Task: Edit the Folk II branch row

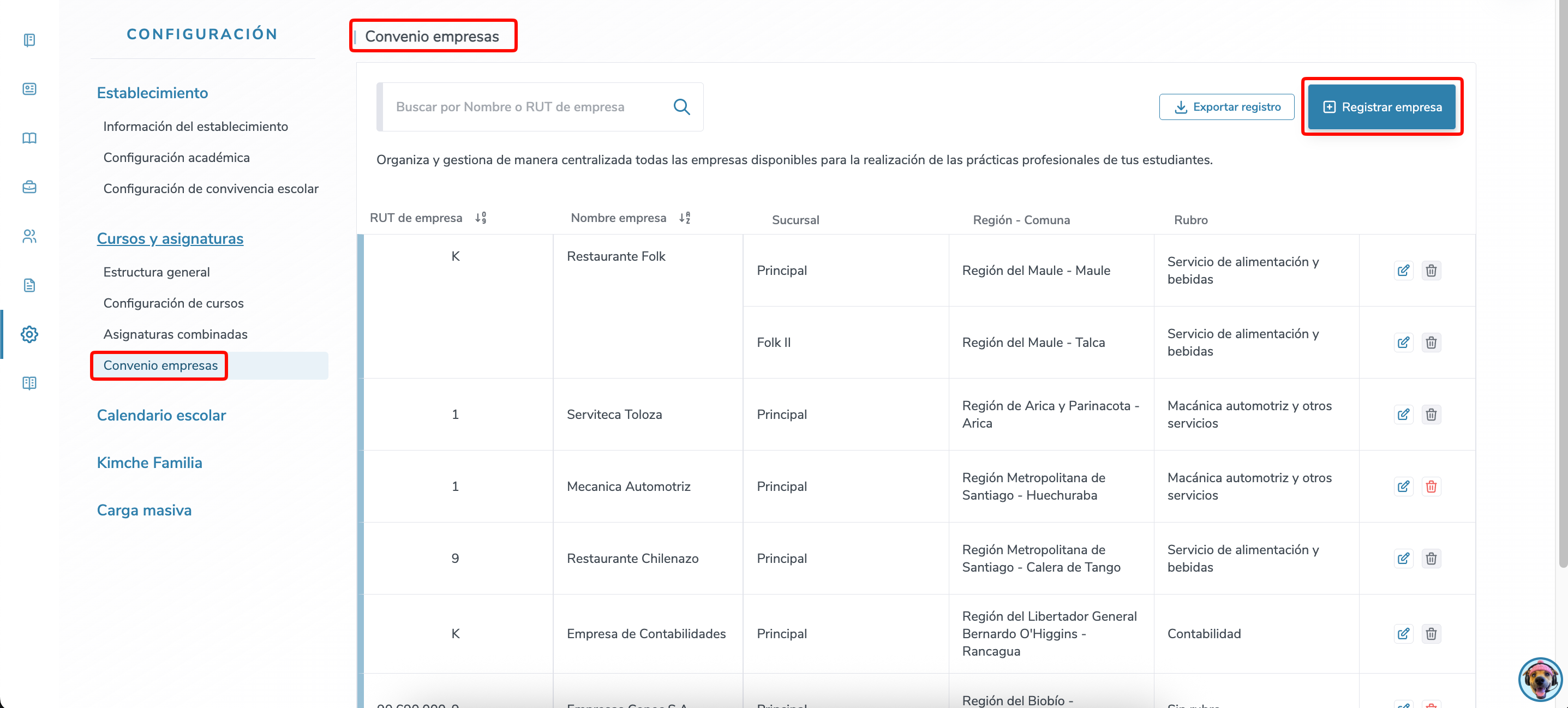Action: coord(1403,342)
